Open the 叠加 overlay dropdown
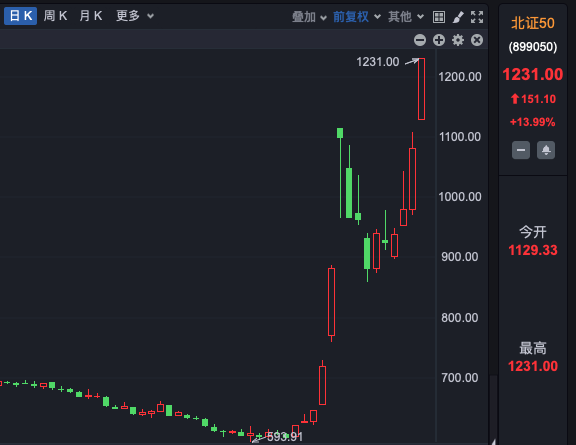 point(309,17)
